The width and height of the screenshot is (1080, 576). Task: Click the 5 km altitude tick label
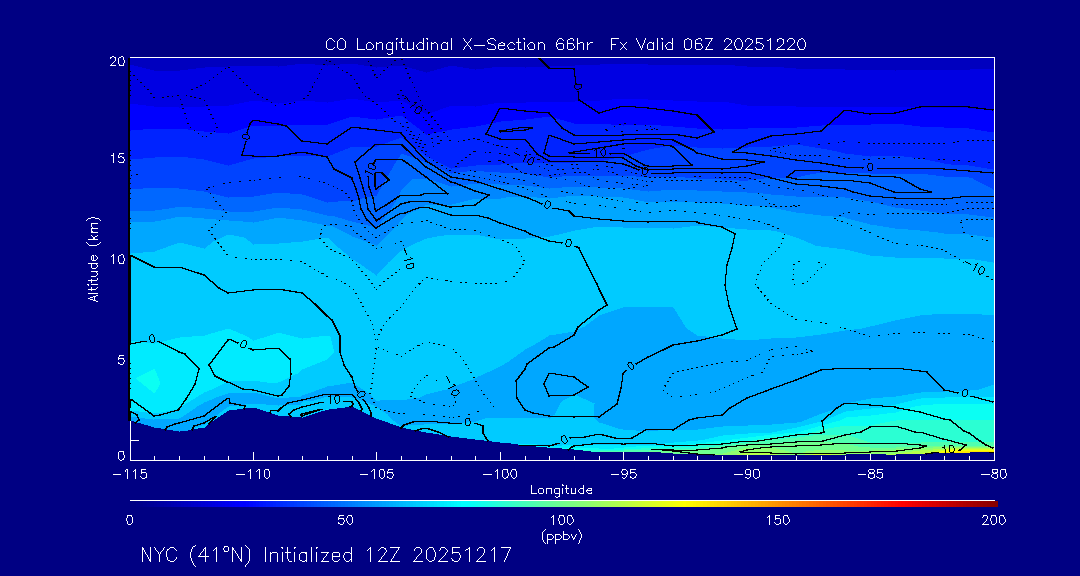coord(120,358)
